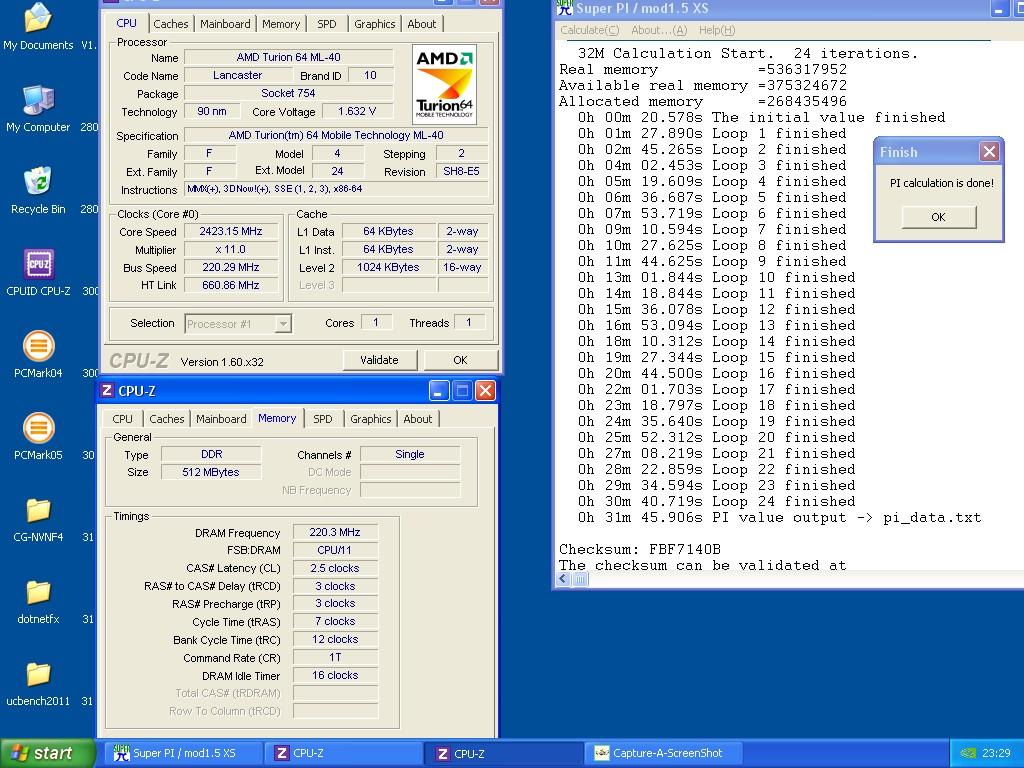Click the taskbar clock showing 23:29

click(996, 753)
